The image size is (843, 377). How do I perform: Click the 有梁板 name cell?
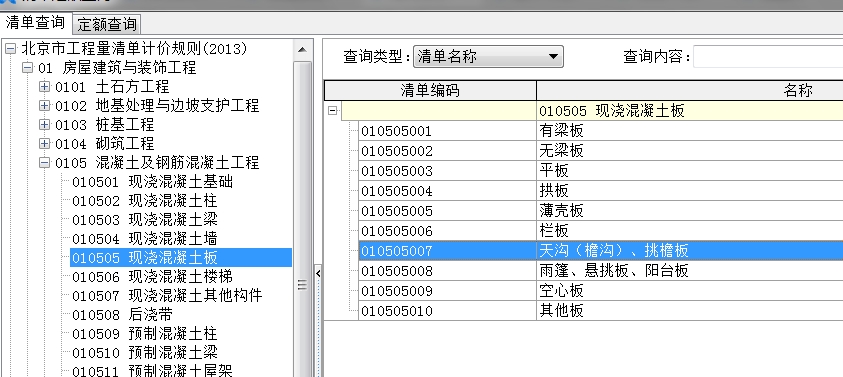(x=690, y=131)
